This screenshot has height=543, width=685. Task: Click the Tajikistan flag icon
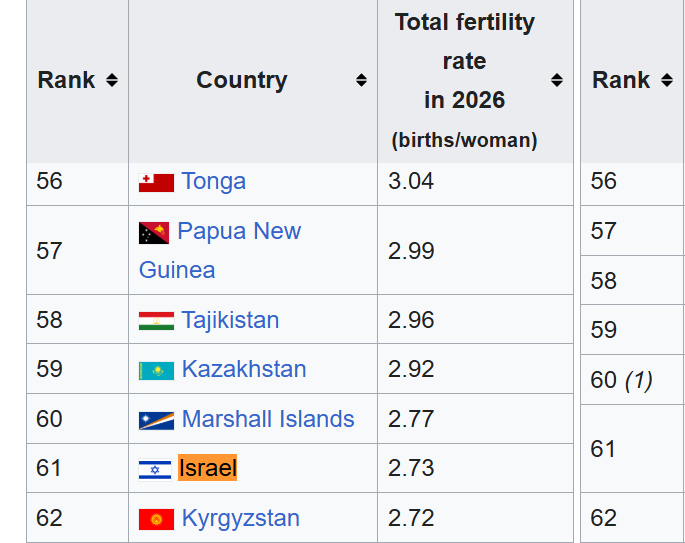tap(156, 321)
